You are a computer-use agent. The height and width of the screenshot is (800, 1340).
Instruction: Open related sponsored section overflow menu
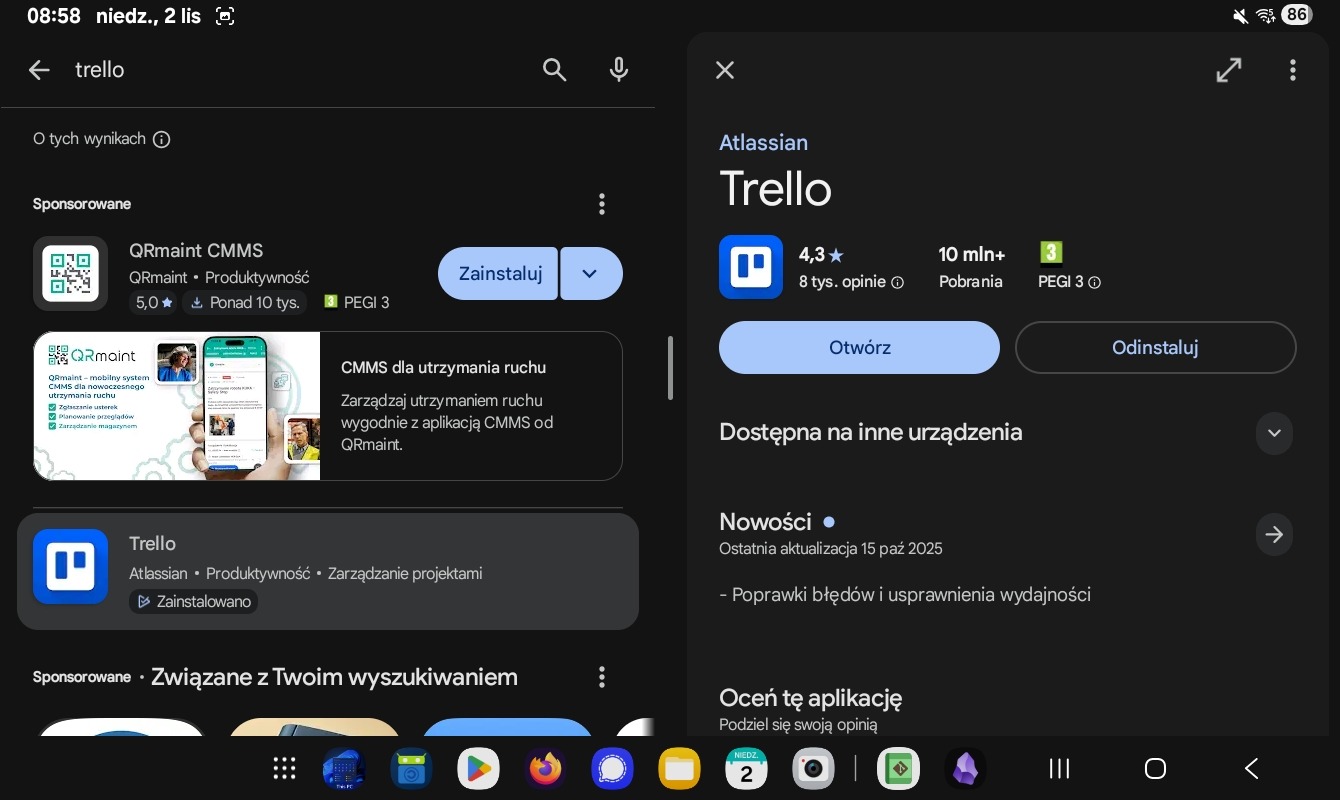point(601,677)
